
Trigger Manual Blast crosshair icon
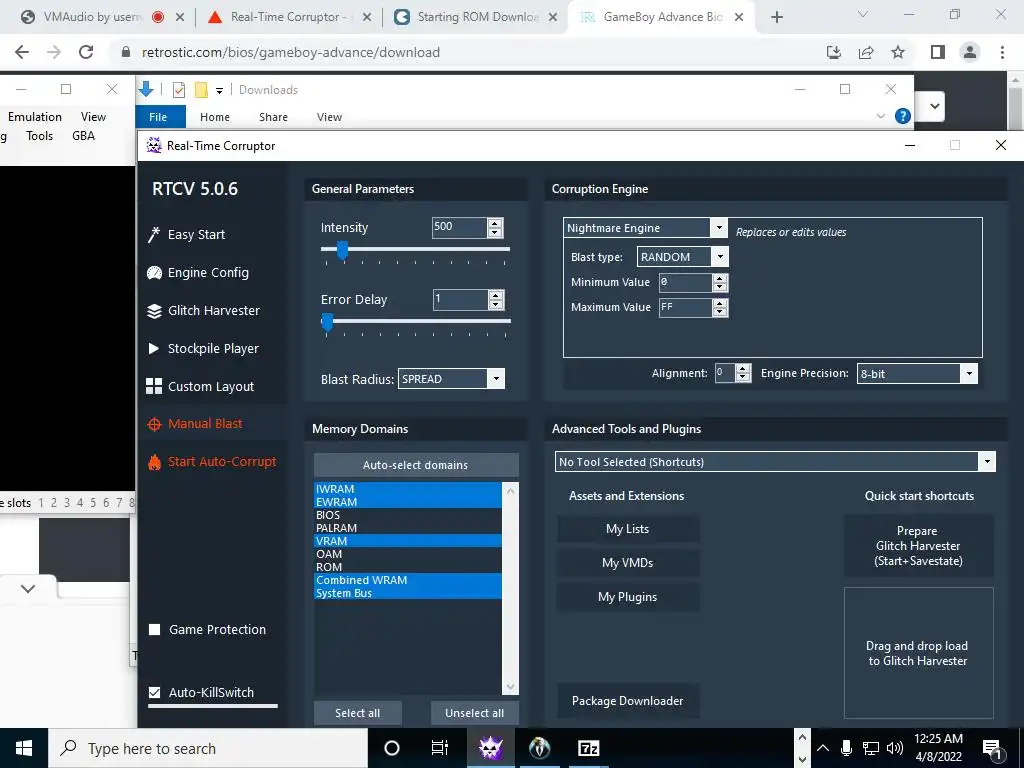(154, 424)
